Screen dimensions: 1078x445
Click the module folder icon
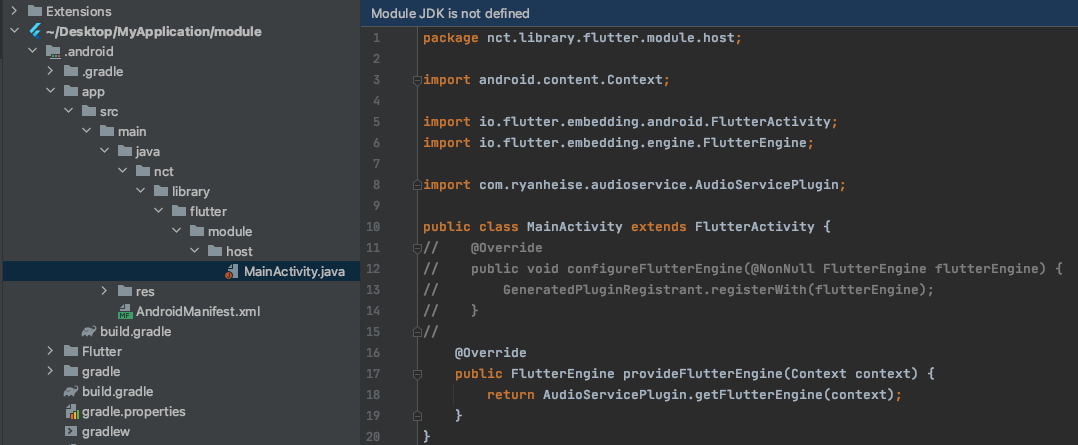pos(195,231)
